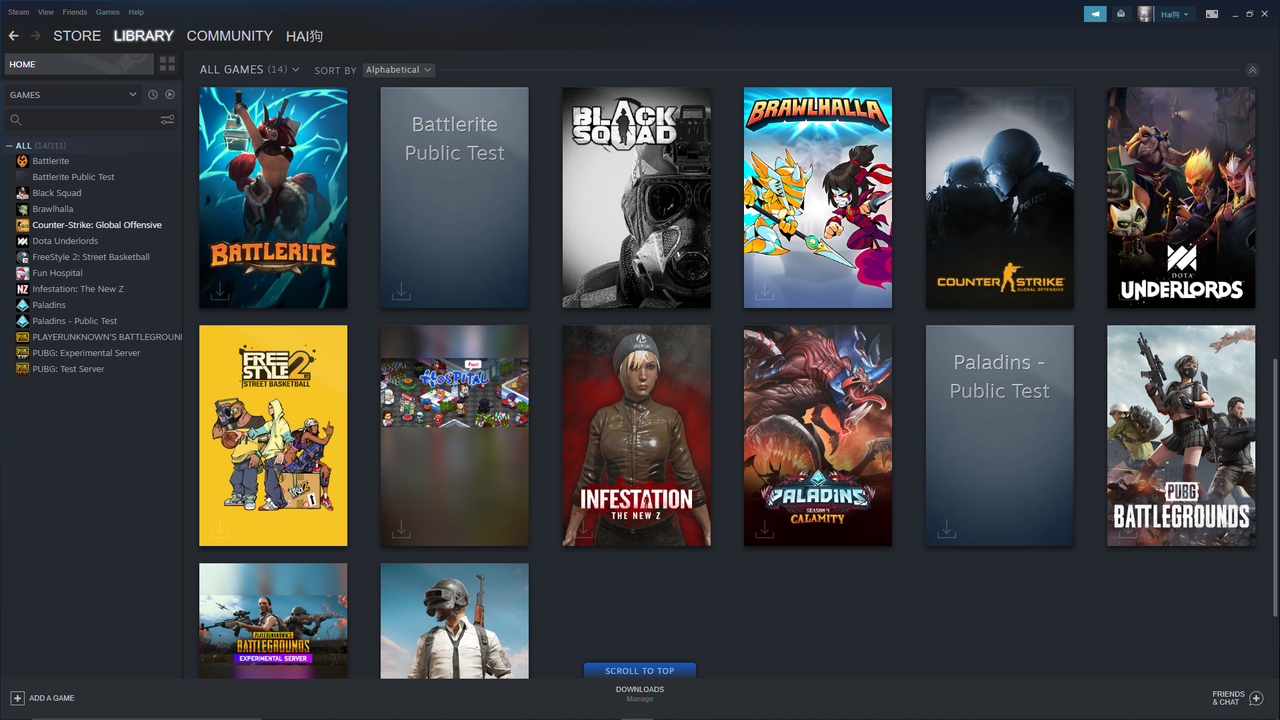Select the Dota Underlords cover art
Image resolution: width=1280 pixels, height=720 pixels.
1181,198
